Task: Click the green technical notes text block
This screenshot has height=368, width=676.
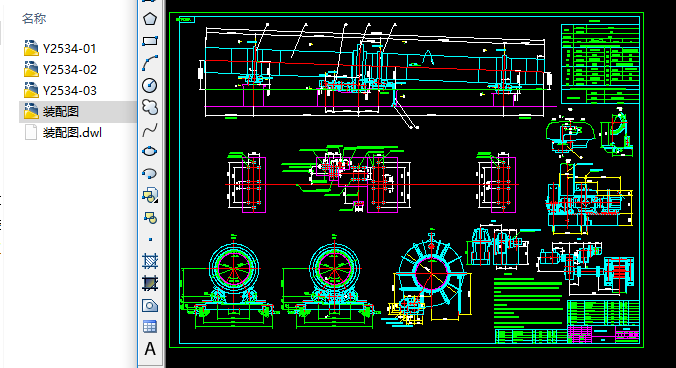Action: pyautogui.click(x=528, y=302)
